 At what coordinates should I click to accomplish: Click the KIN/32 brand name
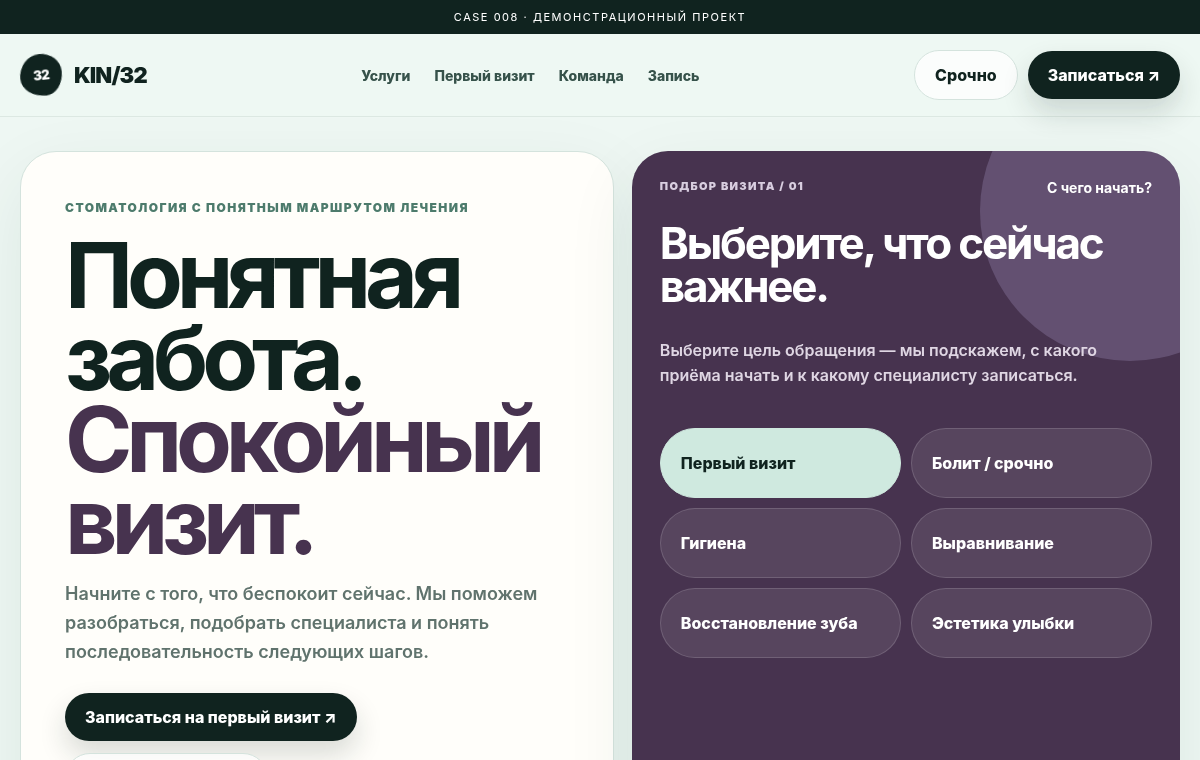tap(110, 75)
